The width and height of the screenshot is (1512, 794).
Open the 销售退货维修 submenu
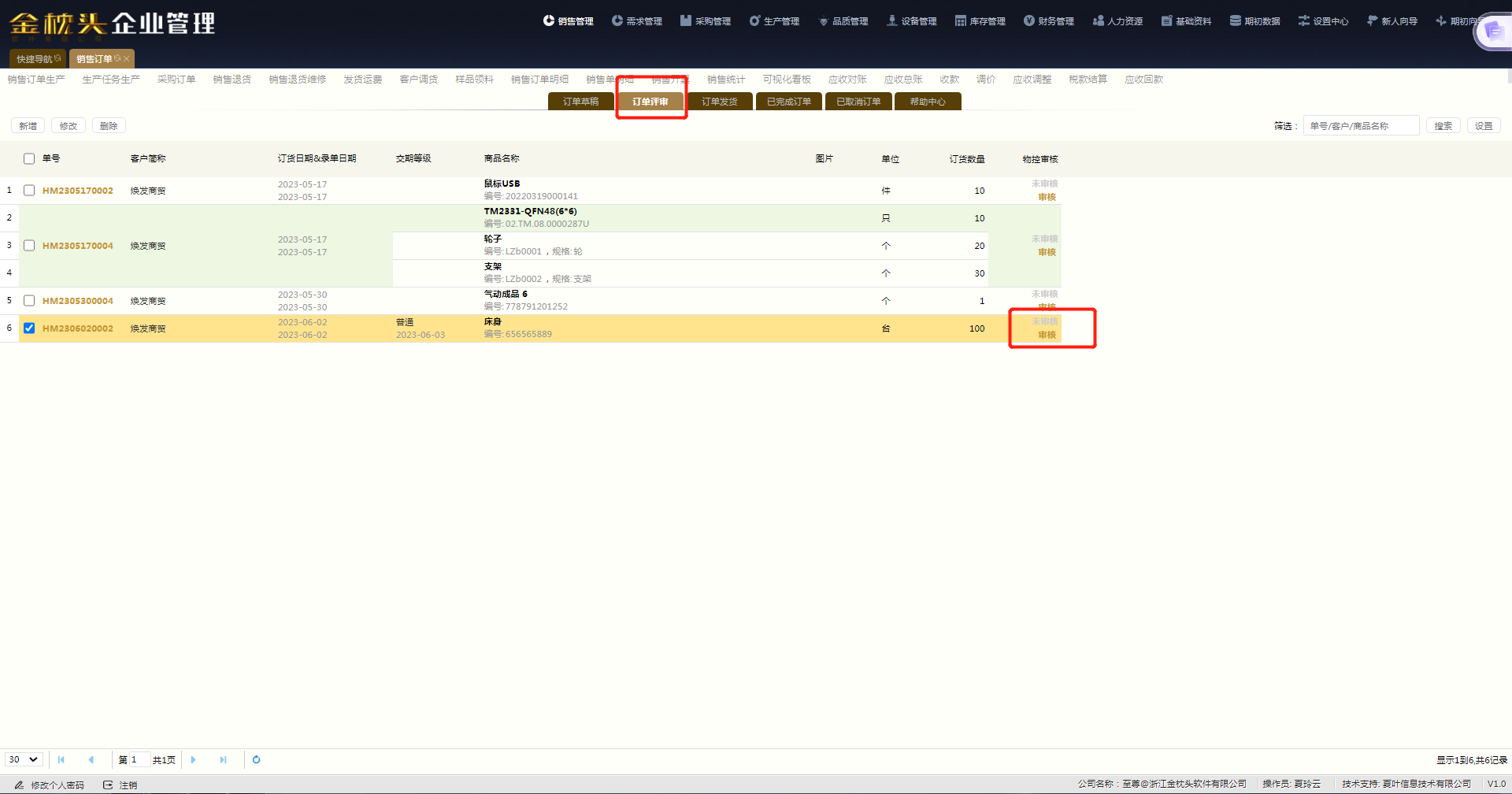pyautogui.click(x=298, y=80)
